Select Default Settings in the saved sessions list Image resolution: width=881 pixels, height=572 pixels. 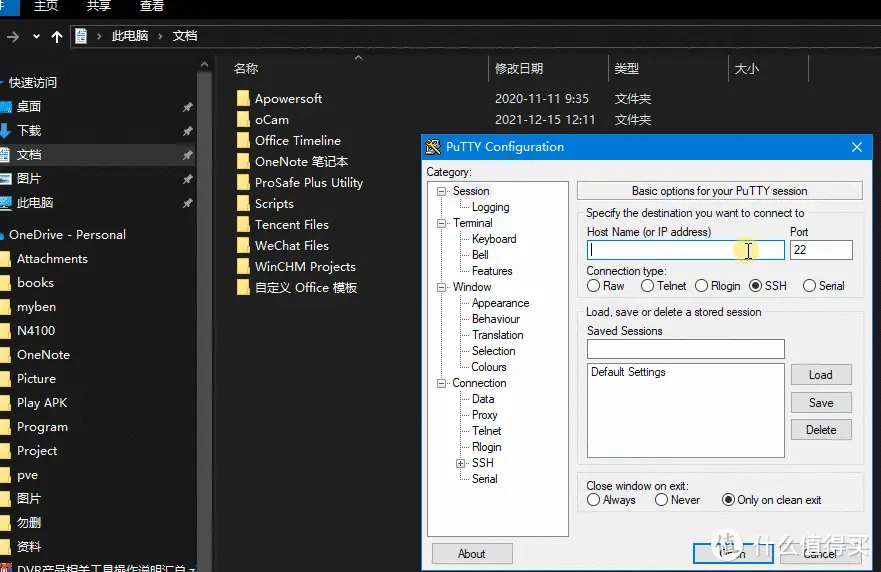(x=628, y=372)
